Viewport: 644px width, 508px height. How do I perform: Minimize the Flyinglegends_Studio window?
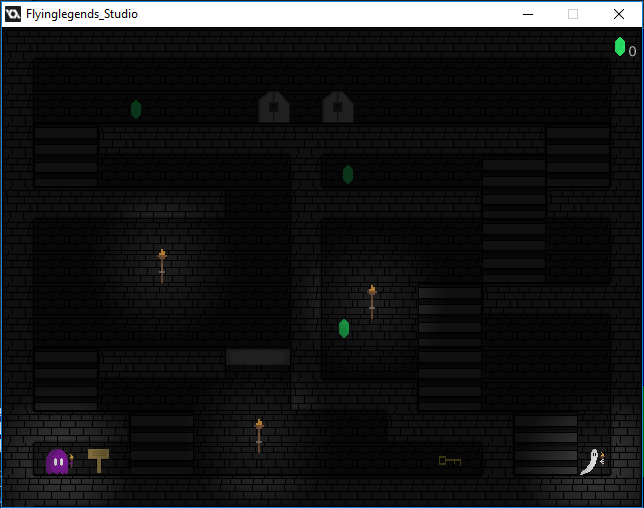[528, 14]
